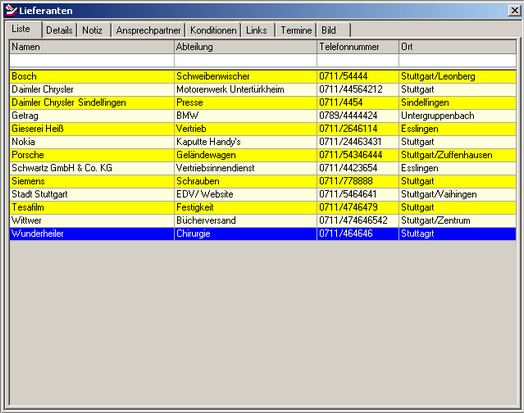
Task: Select the Bosch supplier row
Action: [x=263, y=77]
